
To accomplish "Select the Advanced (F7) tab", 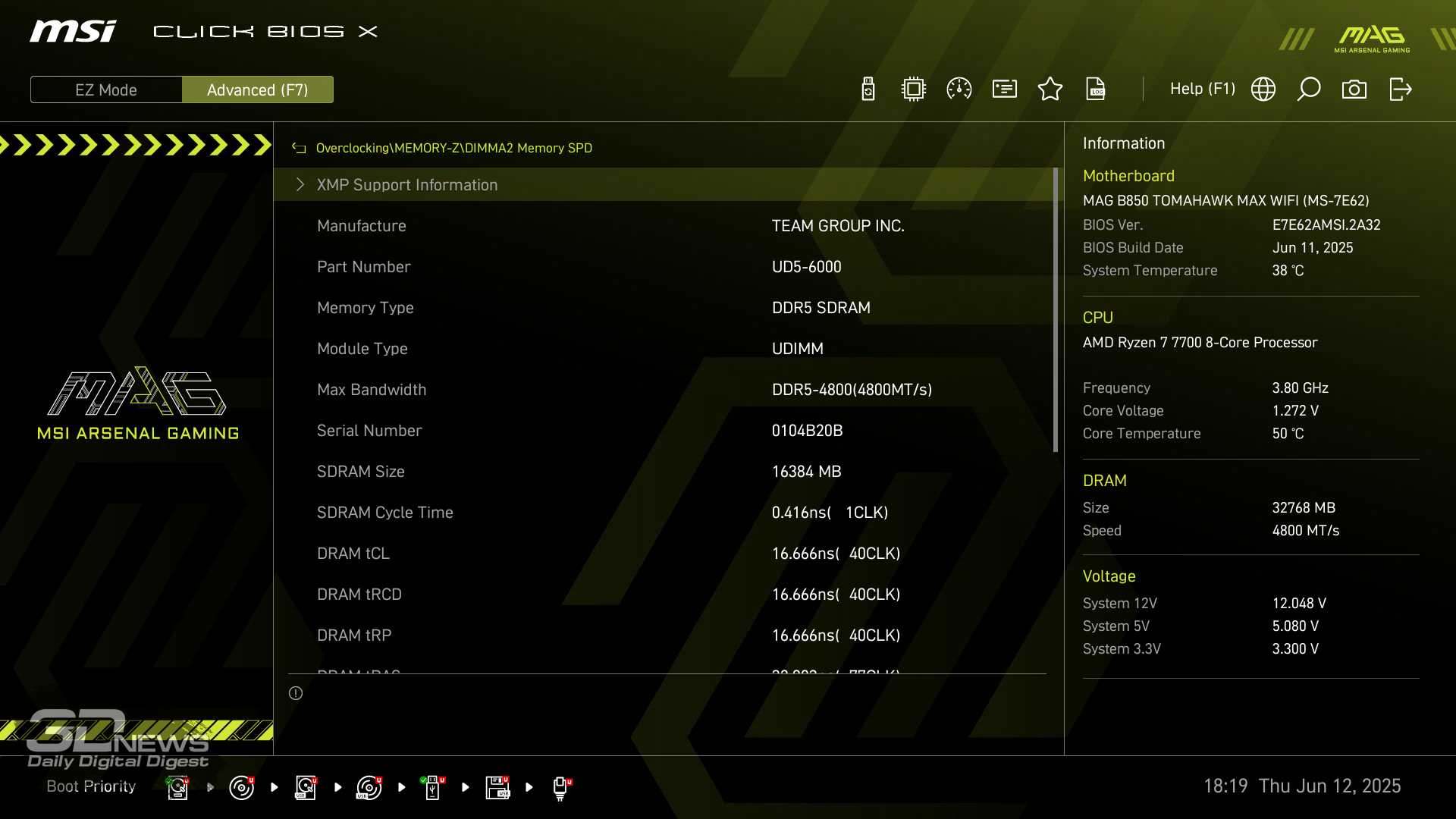I will click(258, 89).
